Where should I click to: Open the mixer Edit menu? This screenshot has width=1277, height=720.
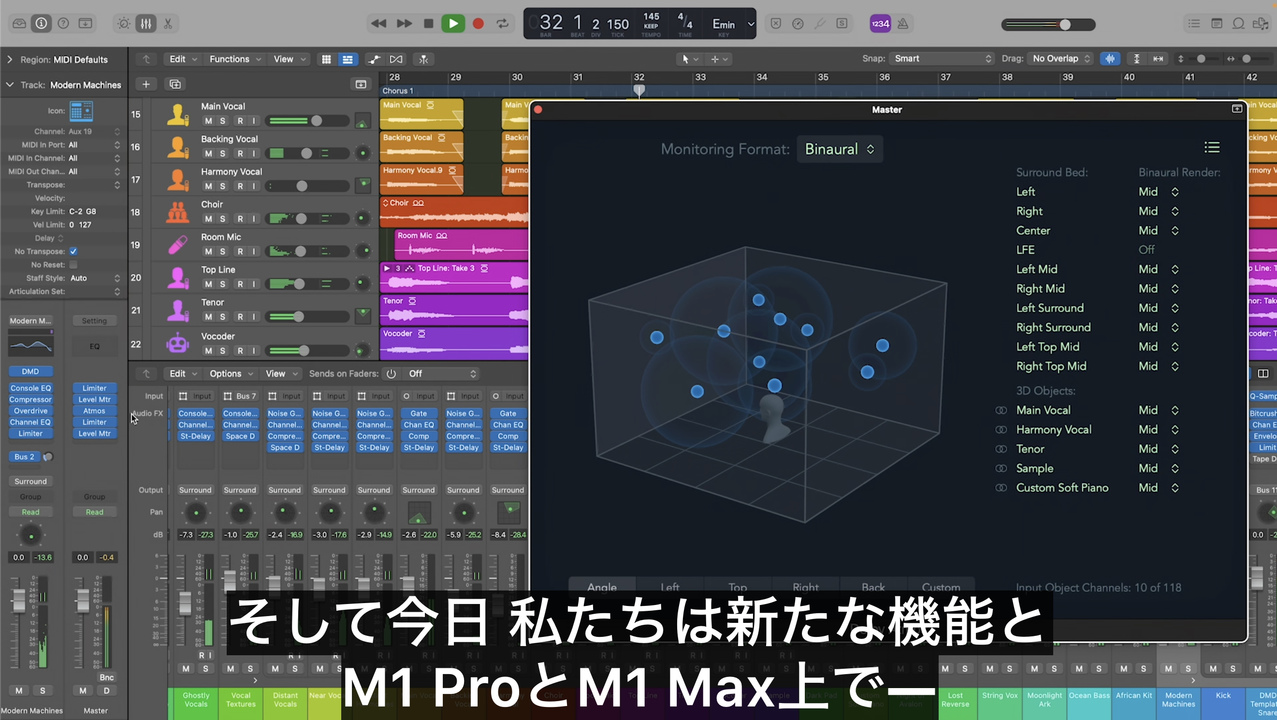click(x=182, y=374)
